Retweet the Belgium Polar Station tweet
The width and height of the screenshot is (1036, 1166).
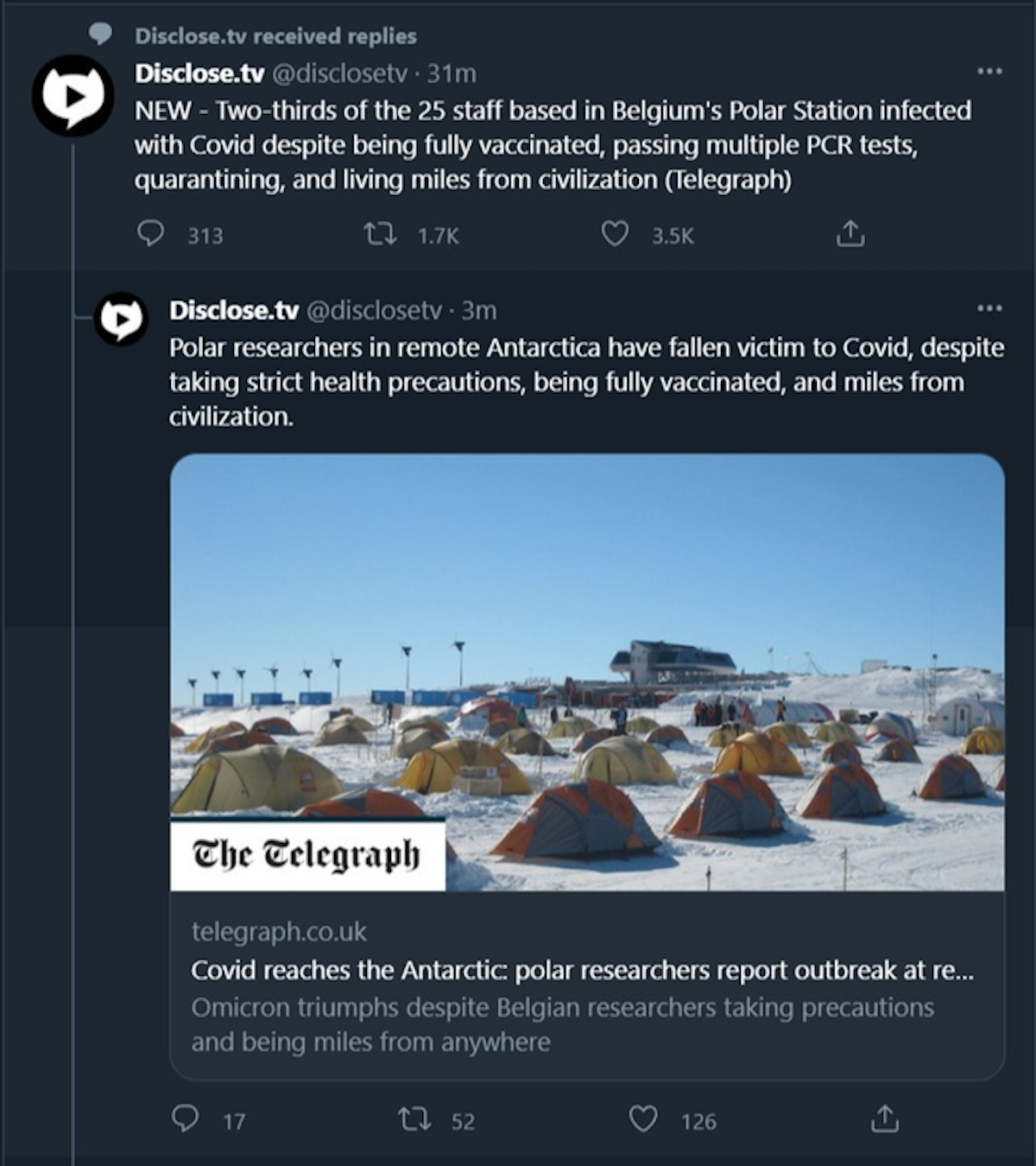click(x=379, y=234)
